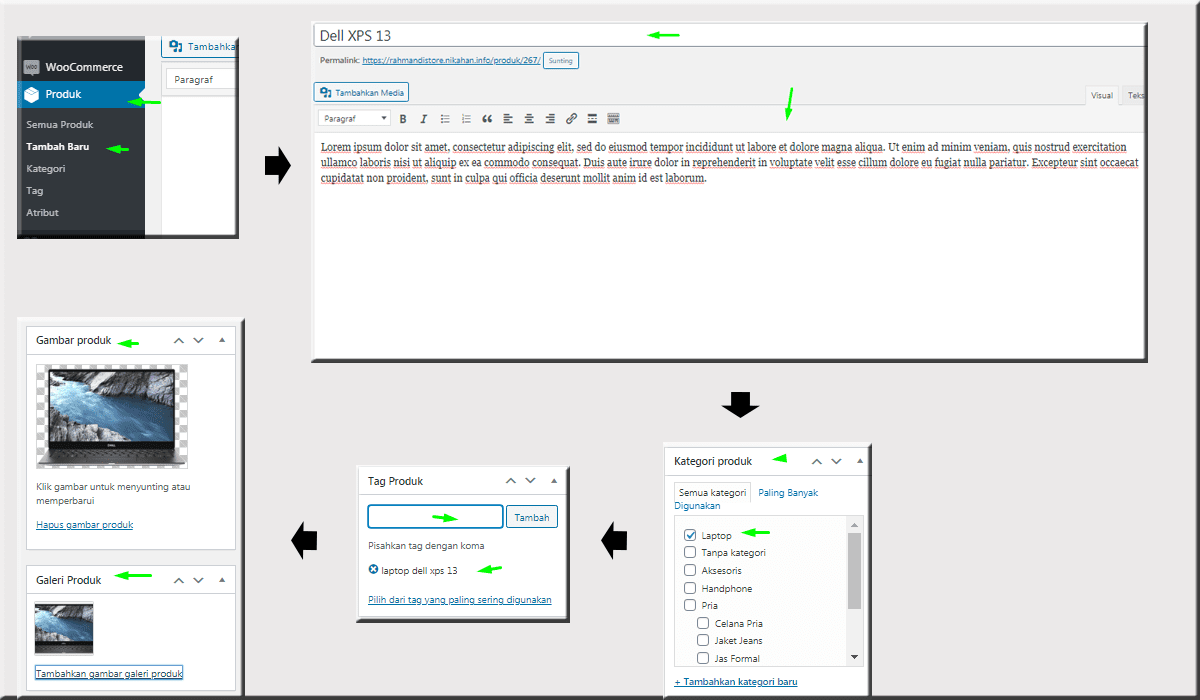
Task: Insert Read More tag
Action: pyautogui.click(x=592, y=118)
